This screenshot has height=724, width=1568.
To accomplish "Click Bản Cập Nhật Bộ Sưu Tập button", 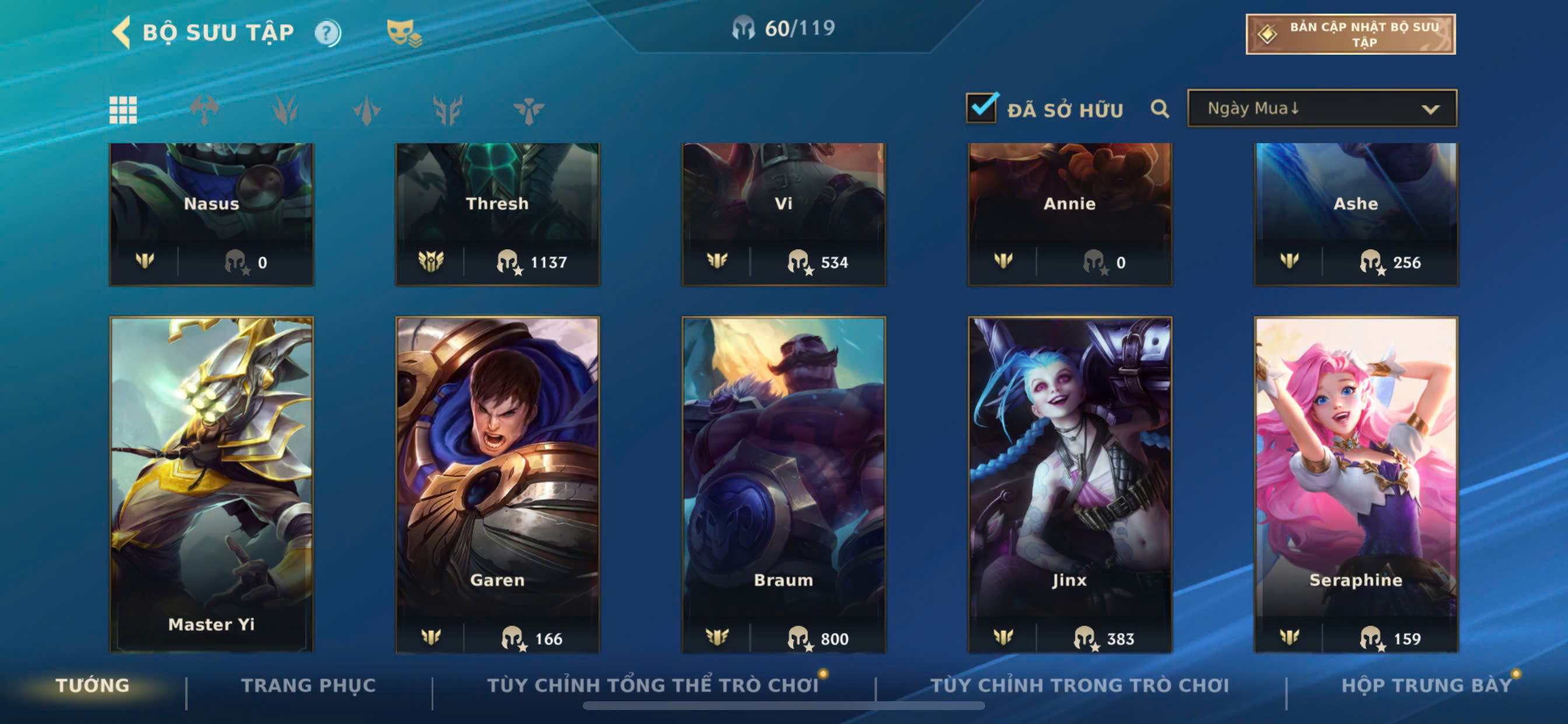I will click(1350, 34).
